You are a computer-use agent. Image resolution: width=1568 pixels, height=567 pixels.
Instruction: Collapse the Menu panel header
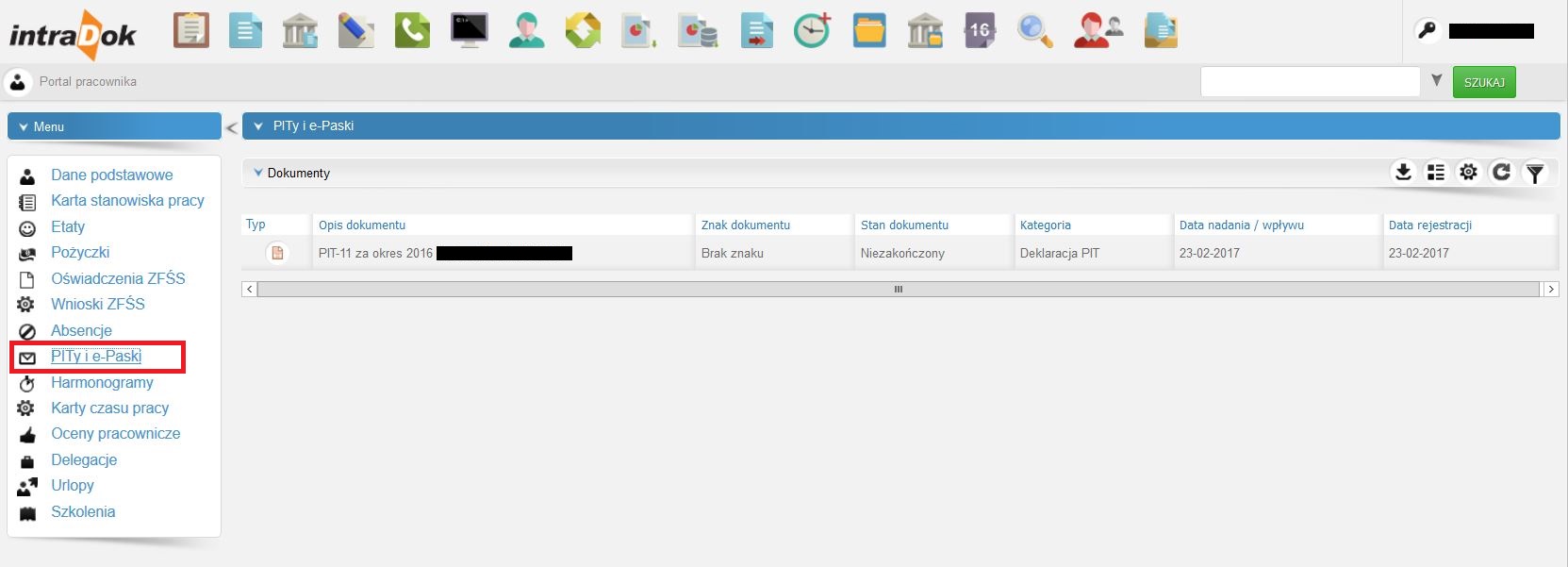24,126
